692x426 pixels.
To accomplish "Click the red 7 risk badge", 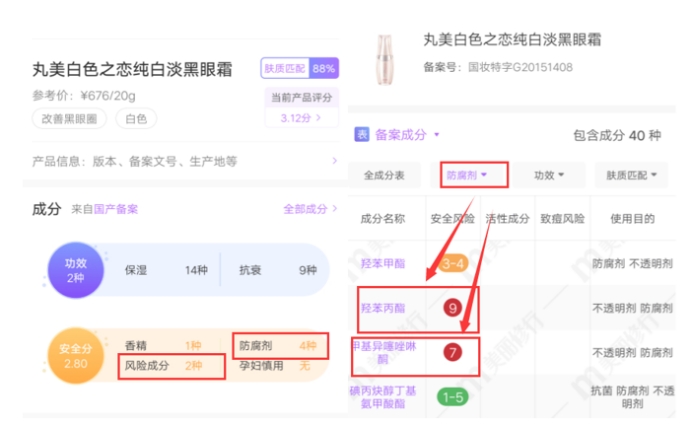I will [452, 353].
